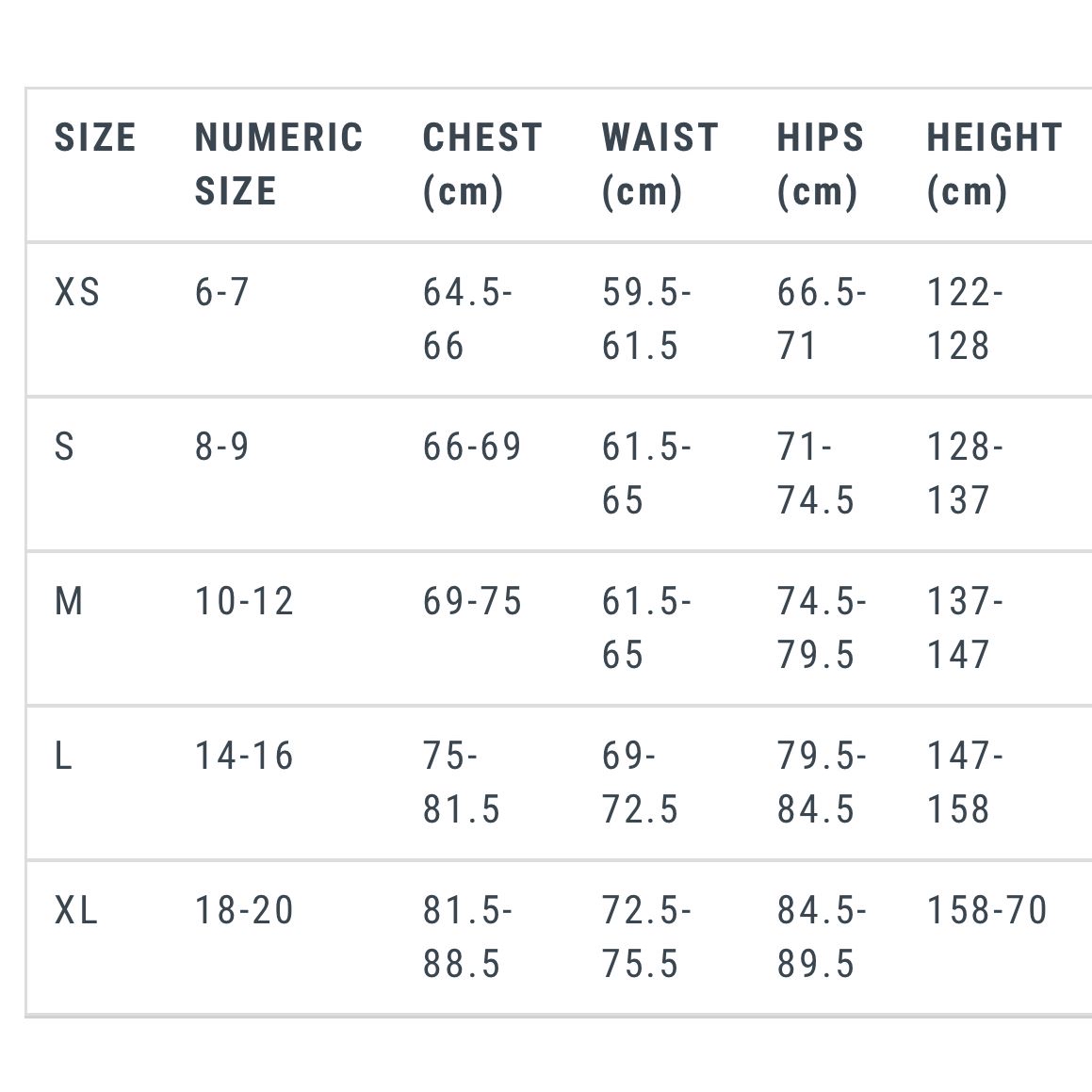Viewport: 1092px width, 1092px height.
Task: Select the NUMERIC SIZE column header
Action: [279, 164]
